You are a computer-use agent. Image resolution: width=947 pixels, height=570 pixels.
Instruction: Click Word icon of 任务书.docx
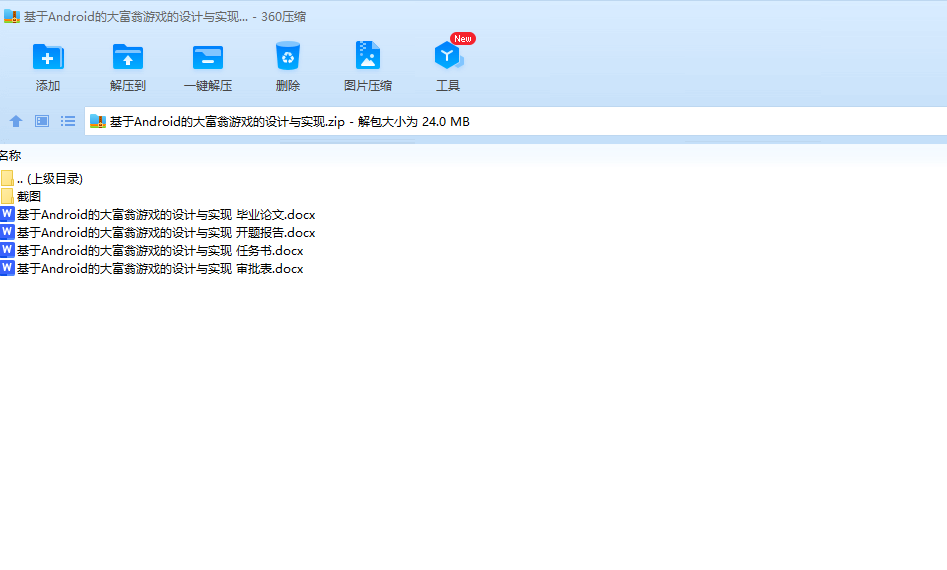(x=7, y=250)
